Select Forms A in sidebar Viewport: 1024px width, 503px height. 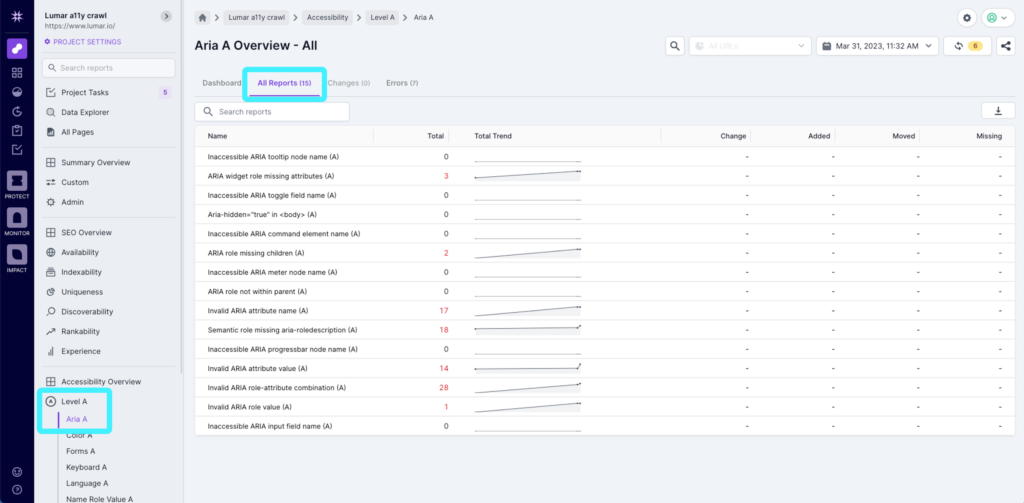[80, 451]
